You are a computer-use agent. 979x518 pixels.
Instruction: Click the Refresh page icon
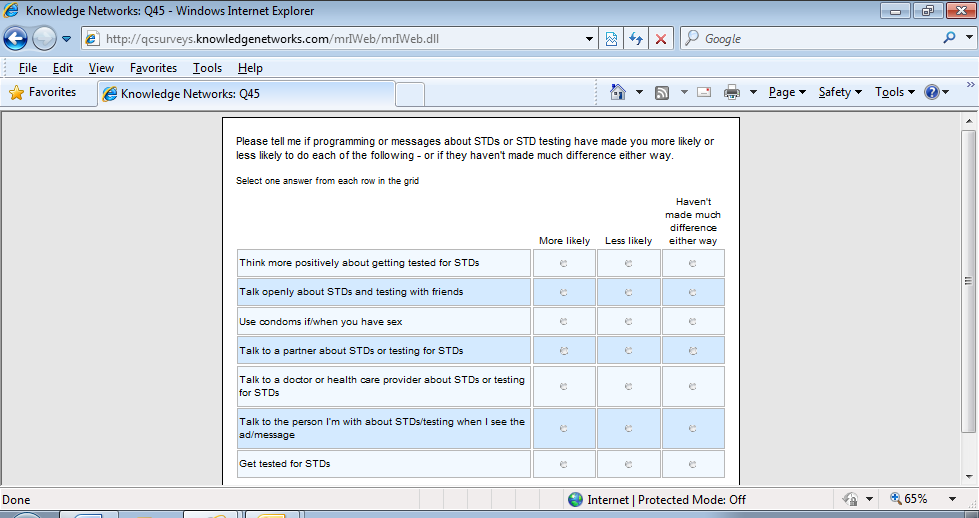(636, 39)
